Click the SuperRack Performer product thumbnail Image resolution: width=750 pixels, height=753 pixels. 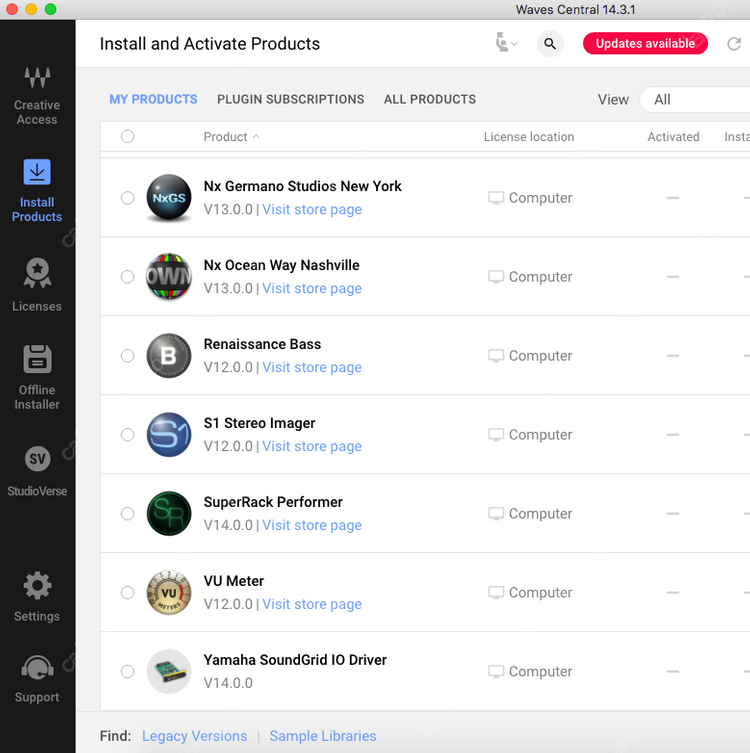coord(168,514)
